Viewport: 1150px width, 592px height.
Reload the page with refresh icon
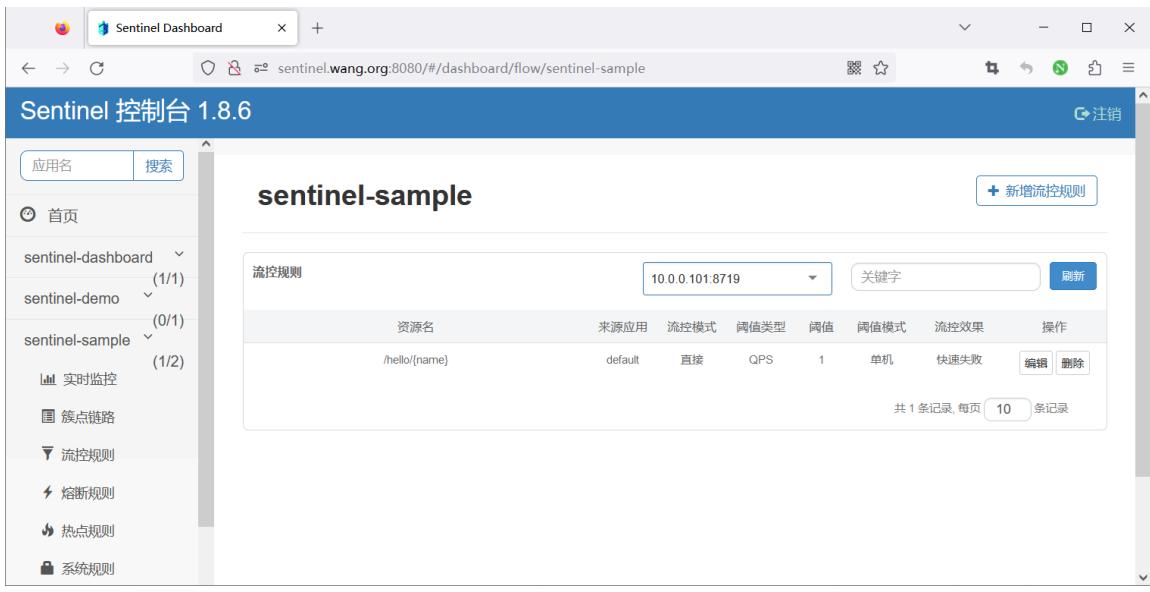[x=97, y=68]
